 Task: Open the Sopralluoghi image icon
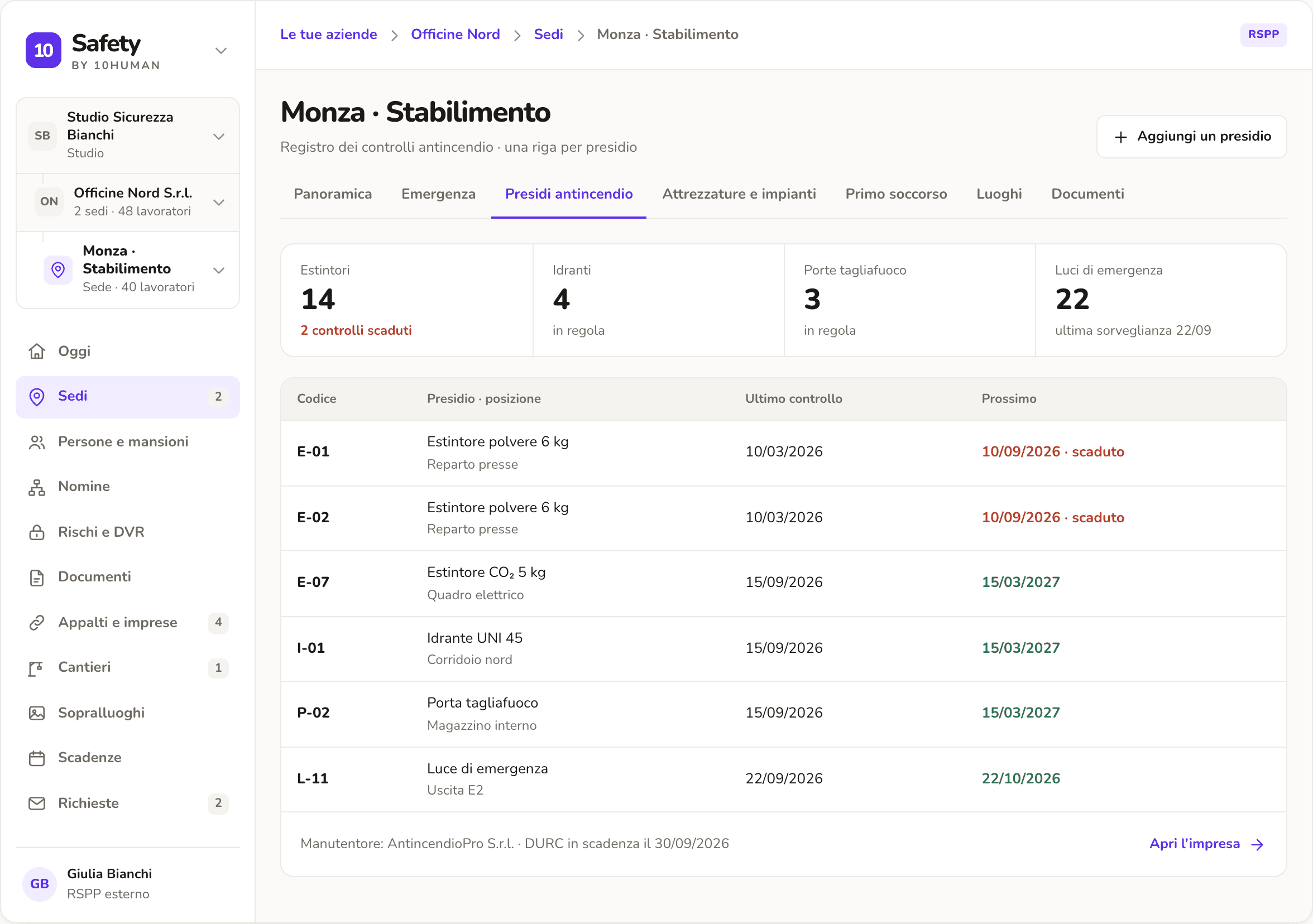coord(37,713)
